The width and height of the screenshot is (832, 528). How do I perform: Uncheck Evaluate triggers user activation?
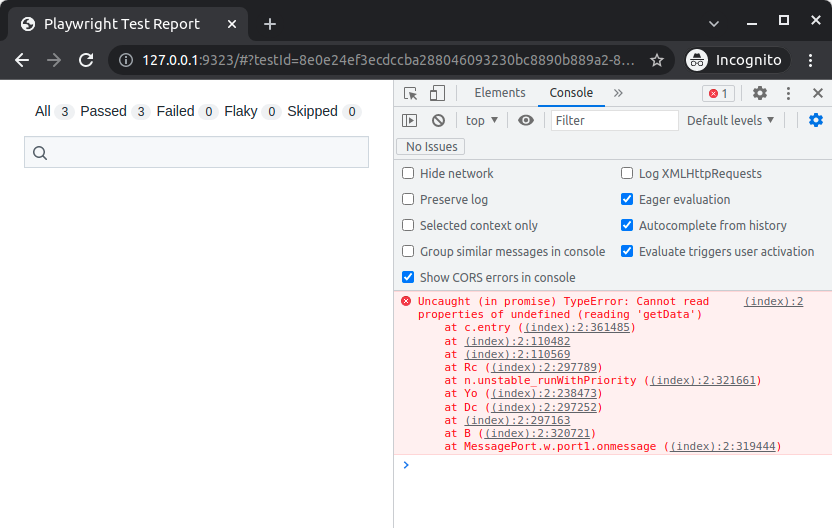pos(627,251)
